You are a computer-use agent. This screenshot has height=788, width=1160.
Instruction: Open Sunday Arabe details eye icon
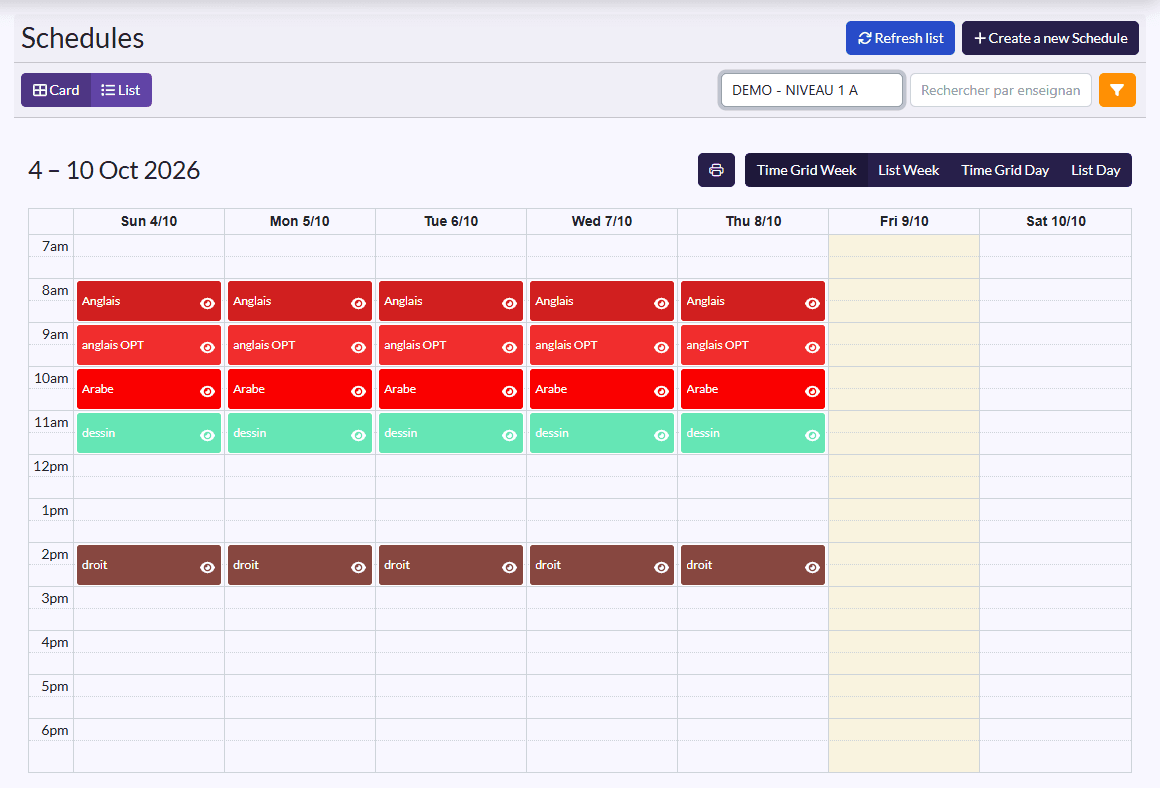click(207, 391)
